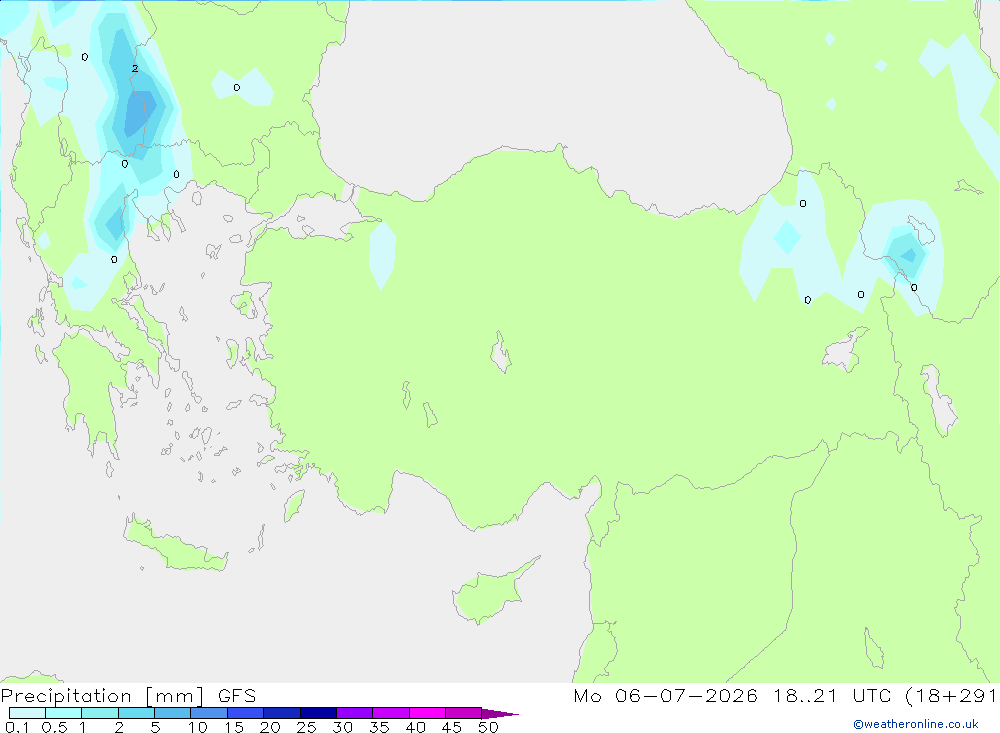1000x733 pixels.
Task: Click the "2" precipitation value on the map
Action: (x=135, y=68)
